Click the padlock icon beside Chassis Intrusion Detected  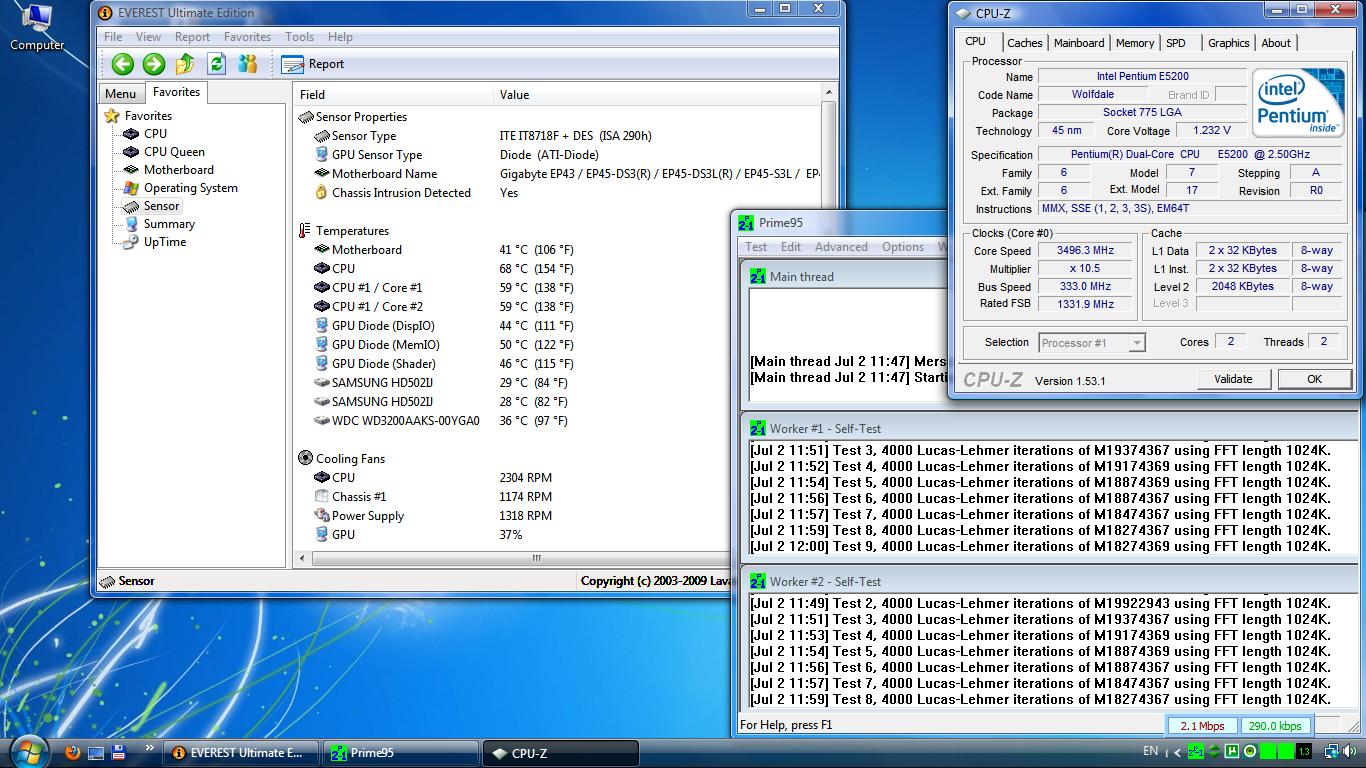pos(321,193)
